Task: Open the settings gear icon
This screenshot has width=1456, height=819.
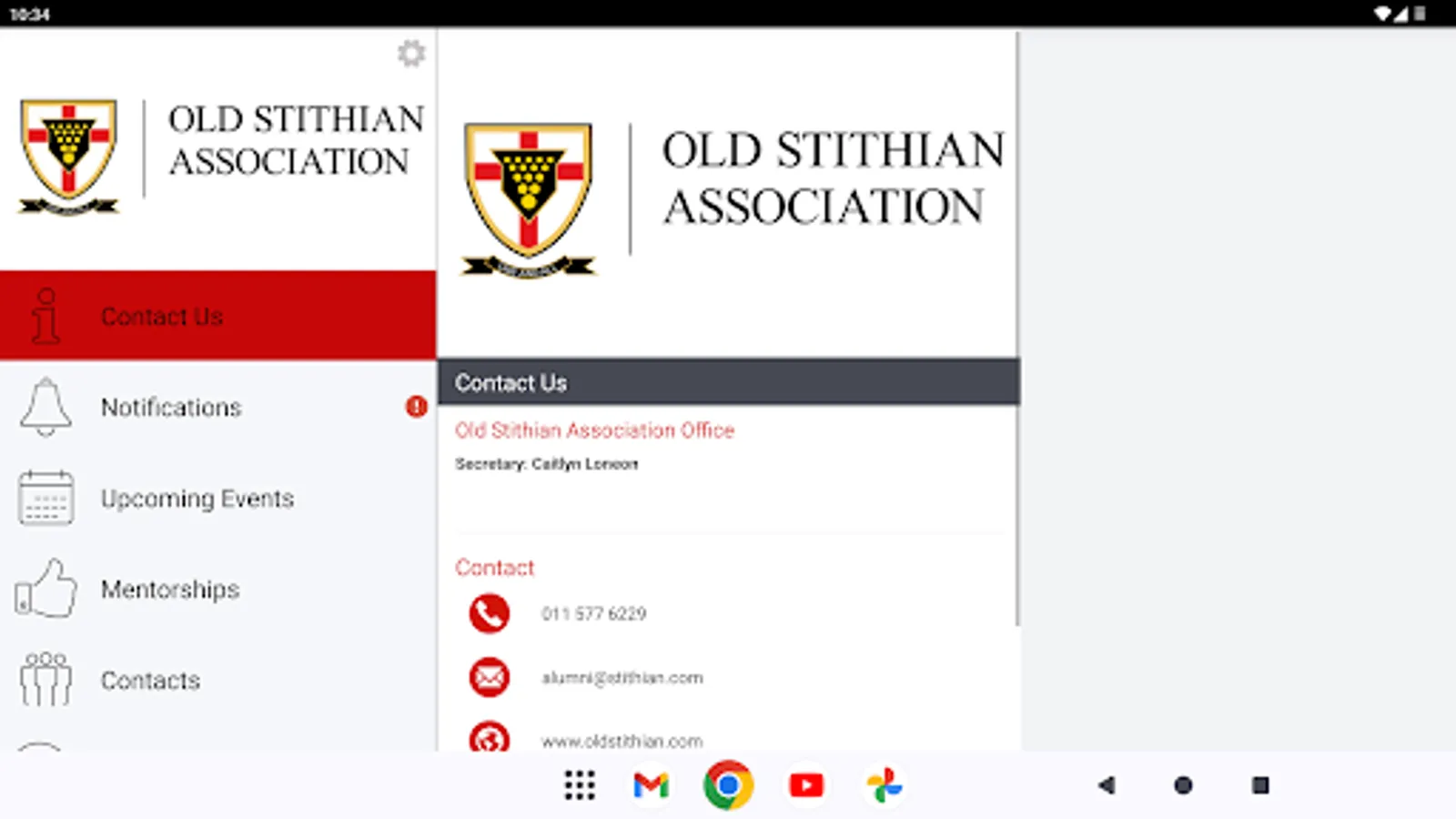Action: [411, 54]
